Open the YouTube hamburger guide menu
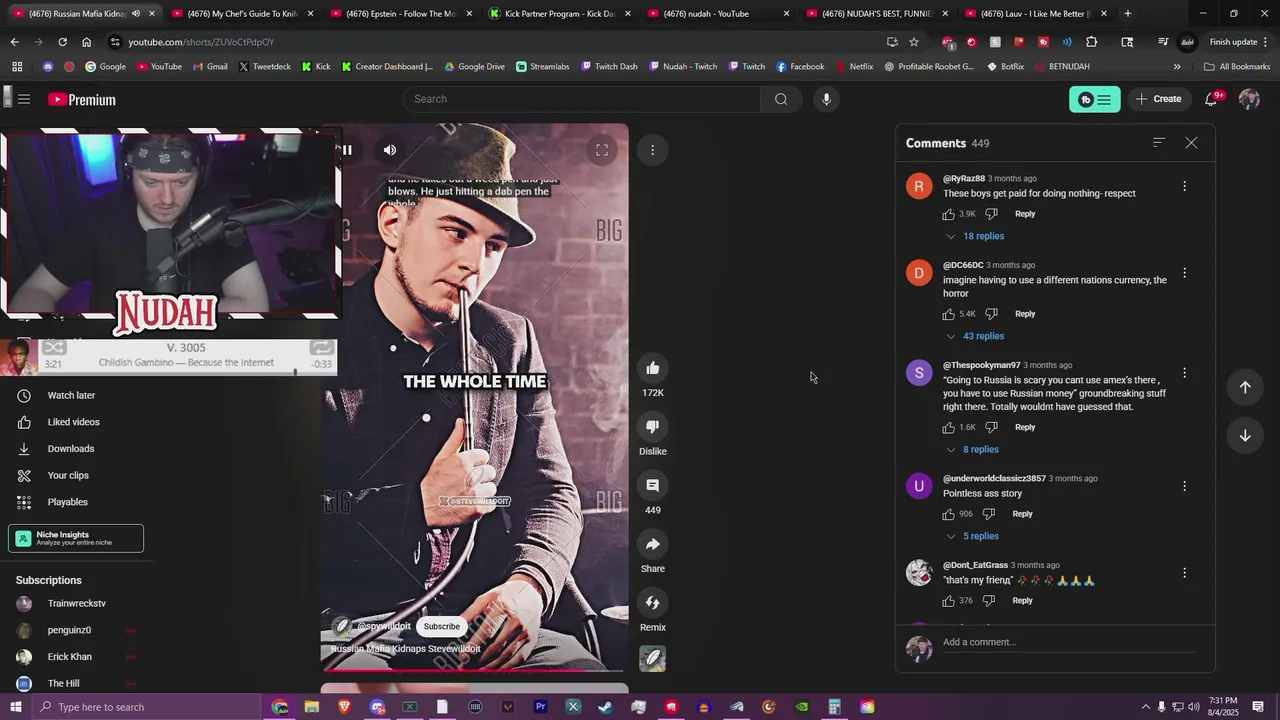The image size is (1280, 720). [x=24, y=99]
